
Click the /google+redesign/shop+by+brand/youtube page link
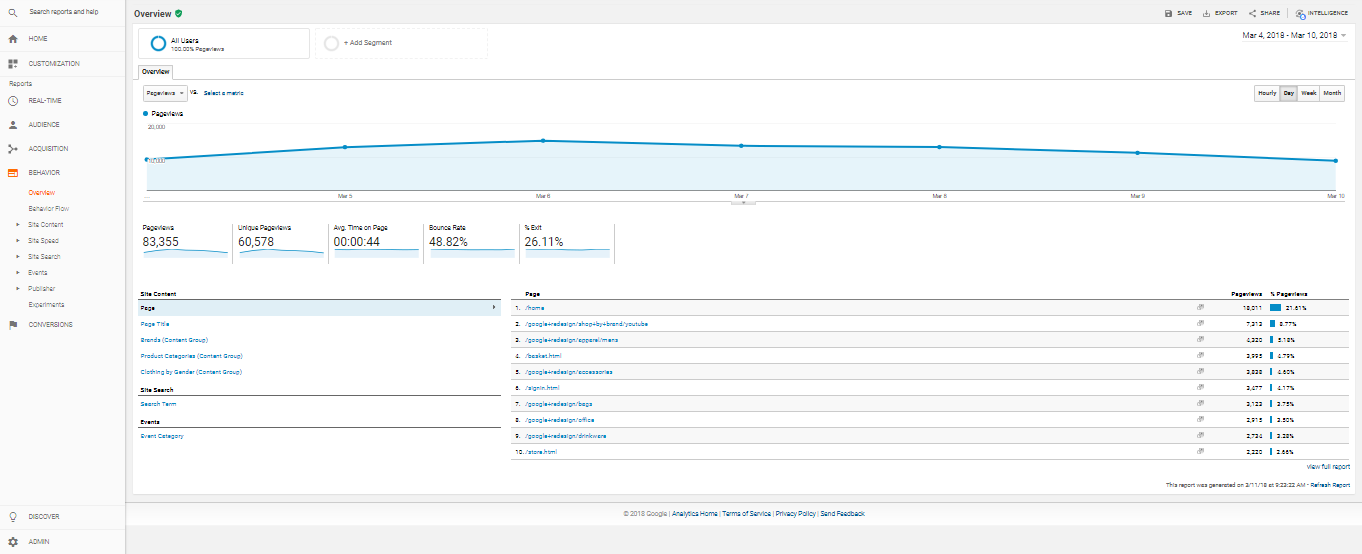pyautogui.click(x=587, y=324)
